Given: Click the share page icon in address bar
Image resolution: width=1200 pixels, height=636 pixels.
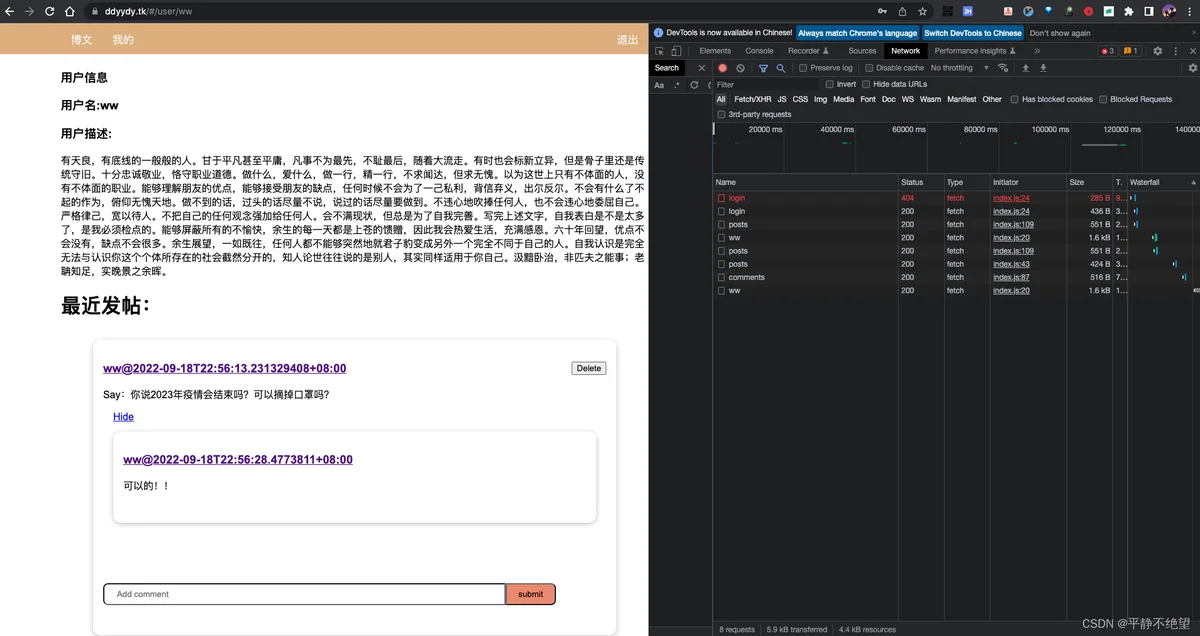Looking at the screenshot, I should point(903,11).
